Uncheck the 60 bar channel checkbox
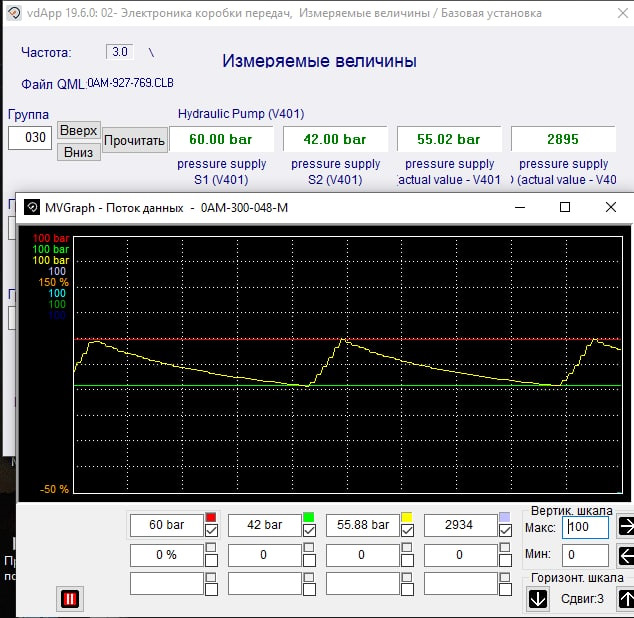The height and width of the screenshot is (618, 634). coord(211,531)
